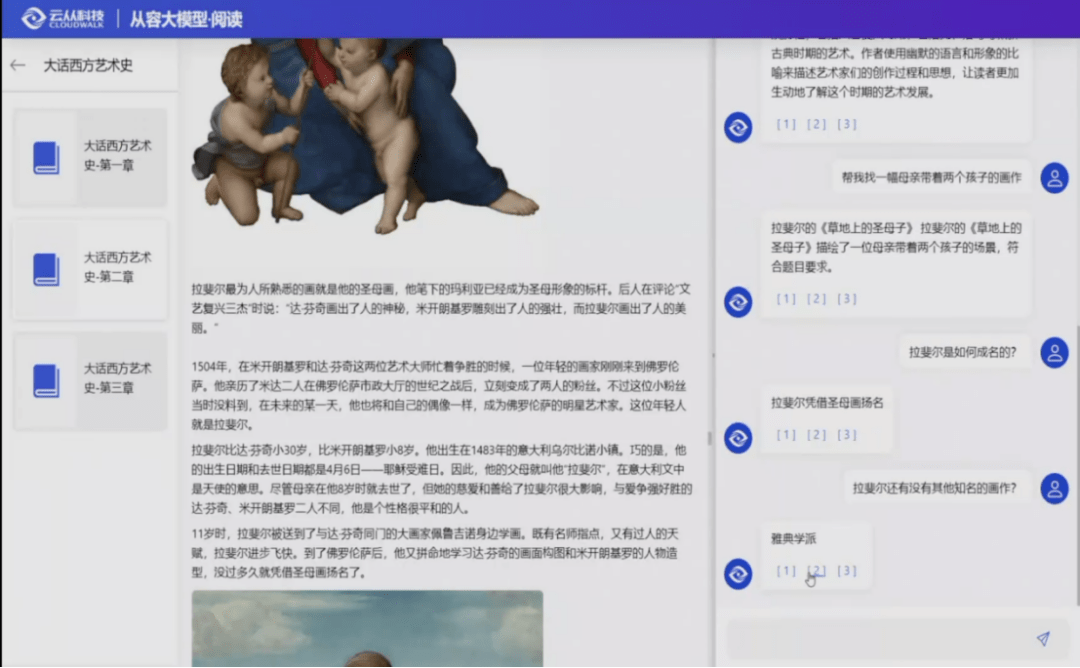
Task: Open citation [1] under the 雅典学派 answer
Action: click(x=785, y=573)
